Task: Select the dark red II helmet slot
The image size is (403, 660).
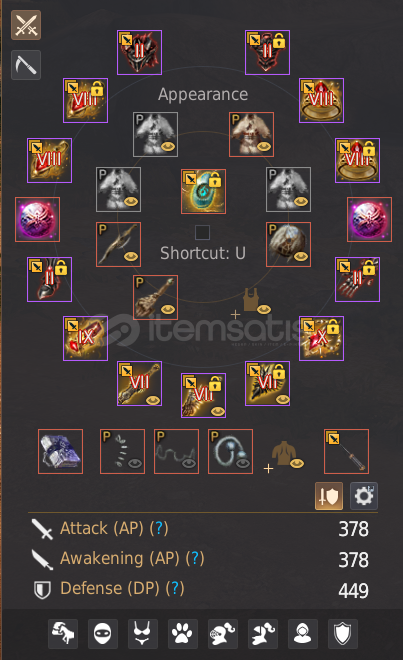Action: (x=139, y=53)
